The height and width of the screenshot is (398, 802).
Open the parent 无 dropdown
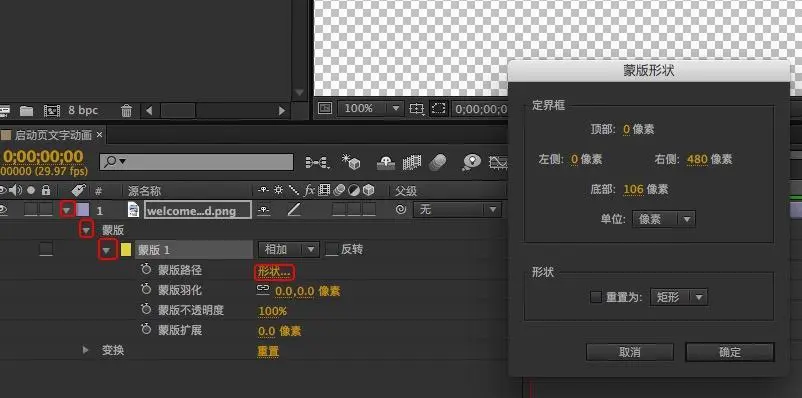pyautogui.click(x=458, y=210)
